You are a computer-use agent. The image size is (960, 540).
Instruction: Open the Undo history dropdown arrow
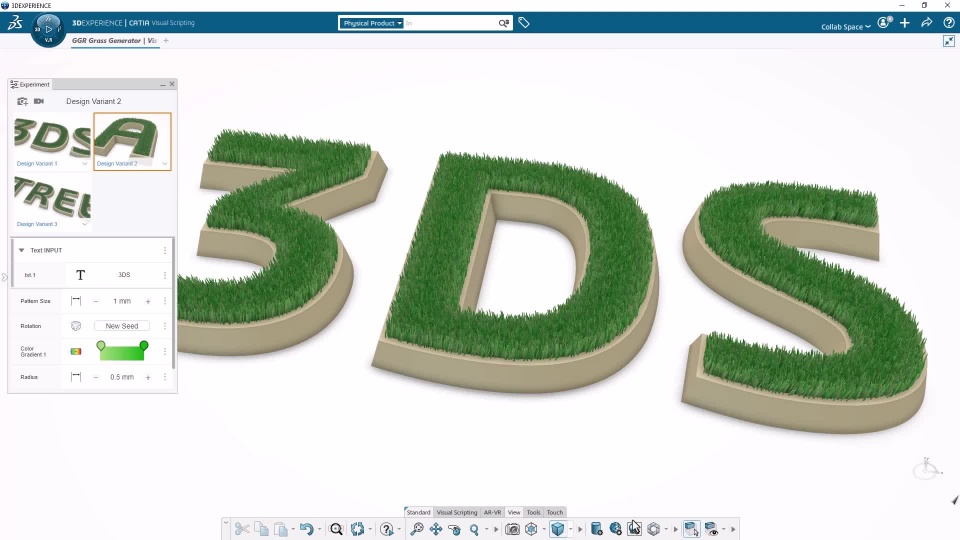click(319, 530)
